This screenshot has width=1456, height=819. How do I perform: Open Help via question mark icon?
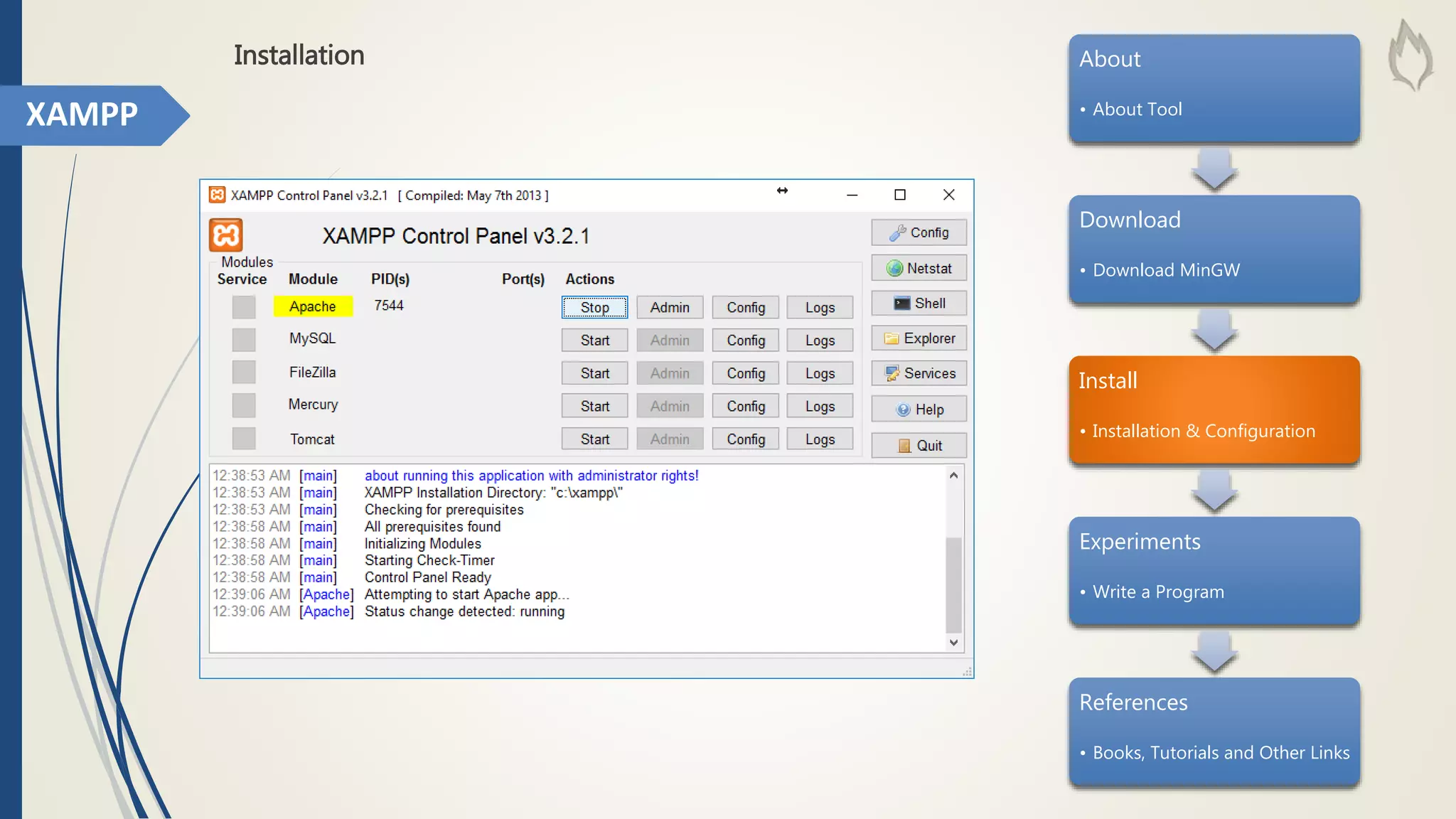coord(919,409)
